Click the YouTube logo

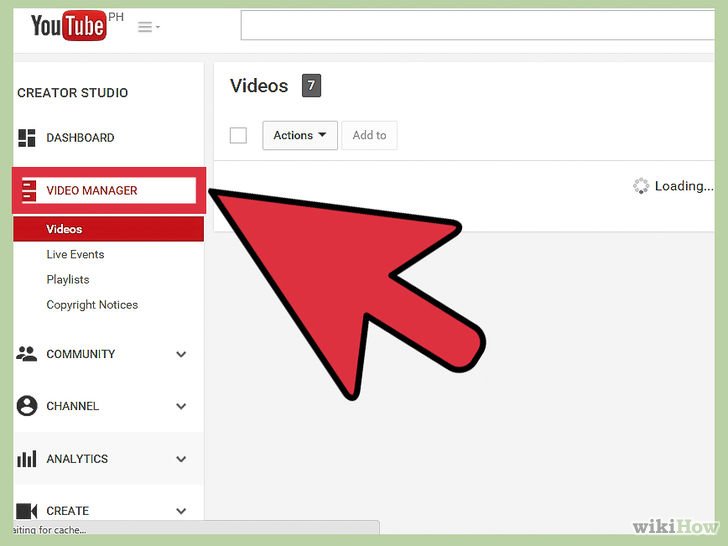coord(69,26)
